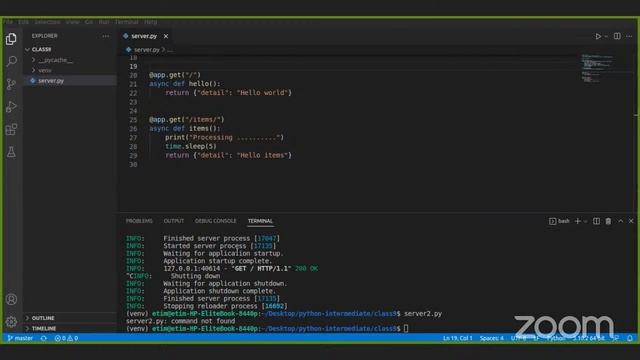Screen dimensions: 640x360
Task: Click the time.sleep(5) code line
Action: coord(191,147)
